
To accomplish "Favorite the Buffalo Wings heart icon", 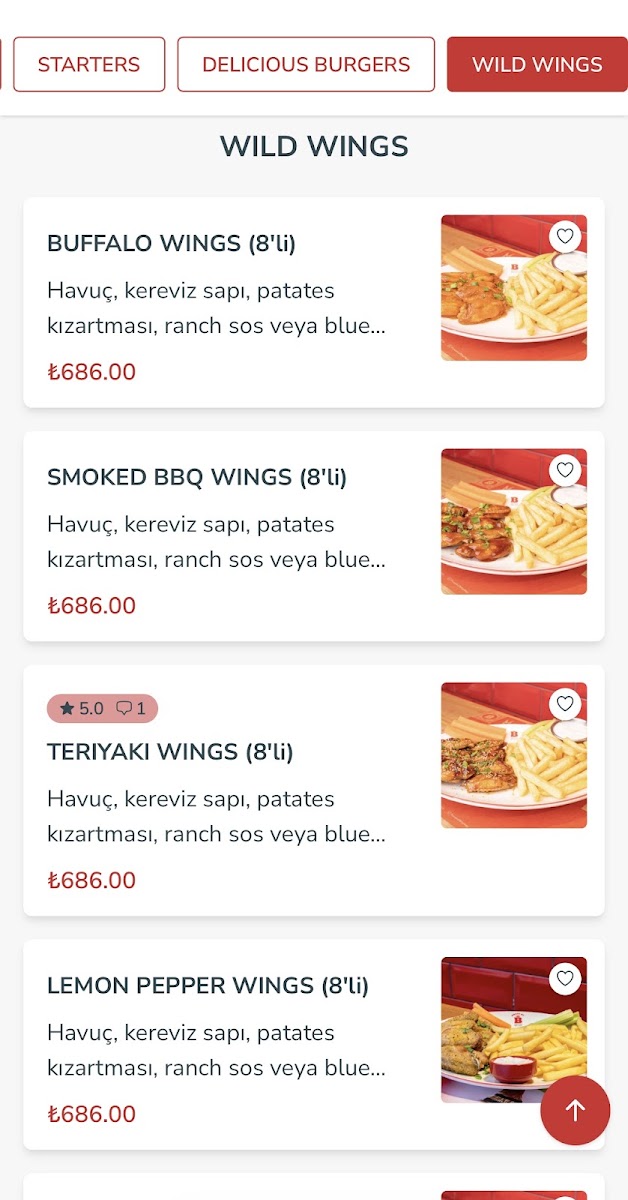I will 565,237.
